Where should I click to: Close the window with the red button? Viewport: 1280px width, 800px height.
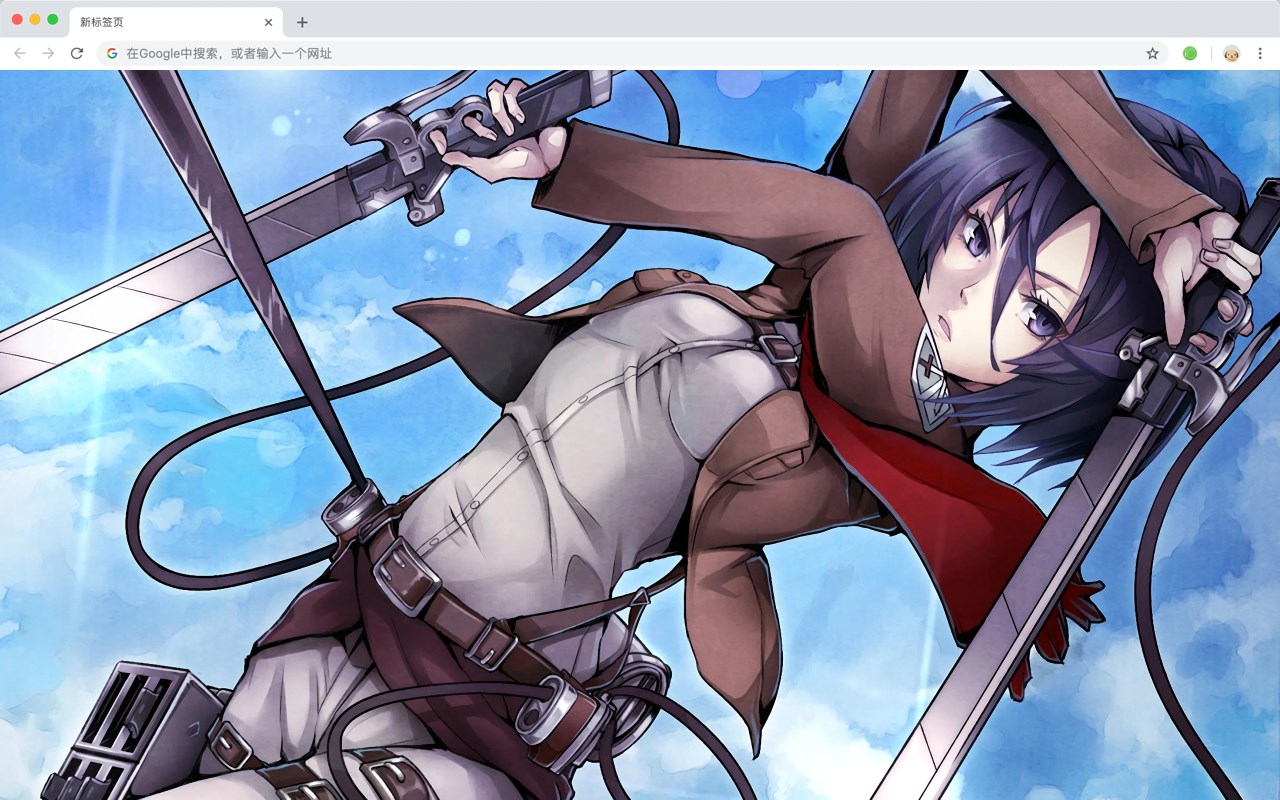17,19
